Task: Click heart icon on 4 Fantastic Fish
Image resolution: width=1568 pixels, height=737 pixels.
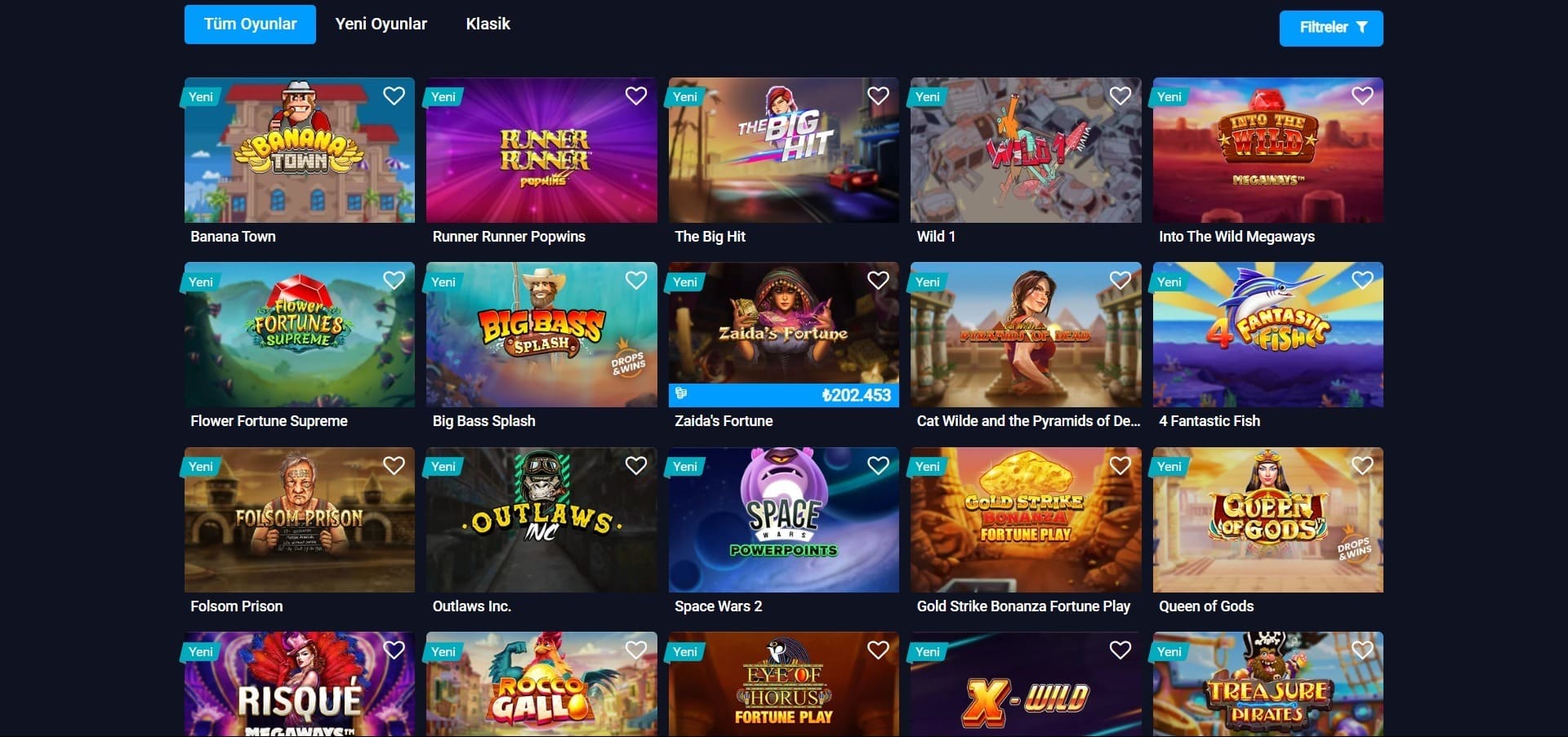Action: coord(1362,281)
